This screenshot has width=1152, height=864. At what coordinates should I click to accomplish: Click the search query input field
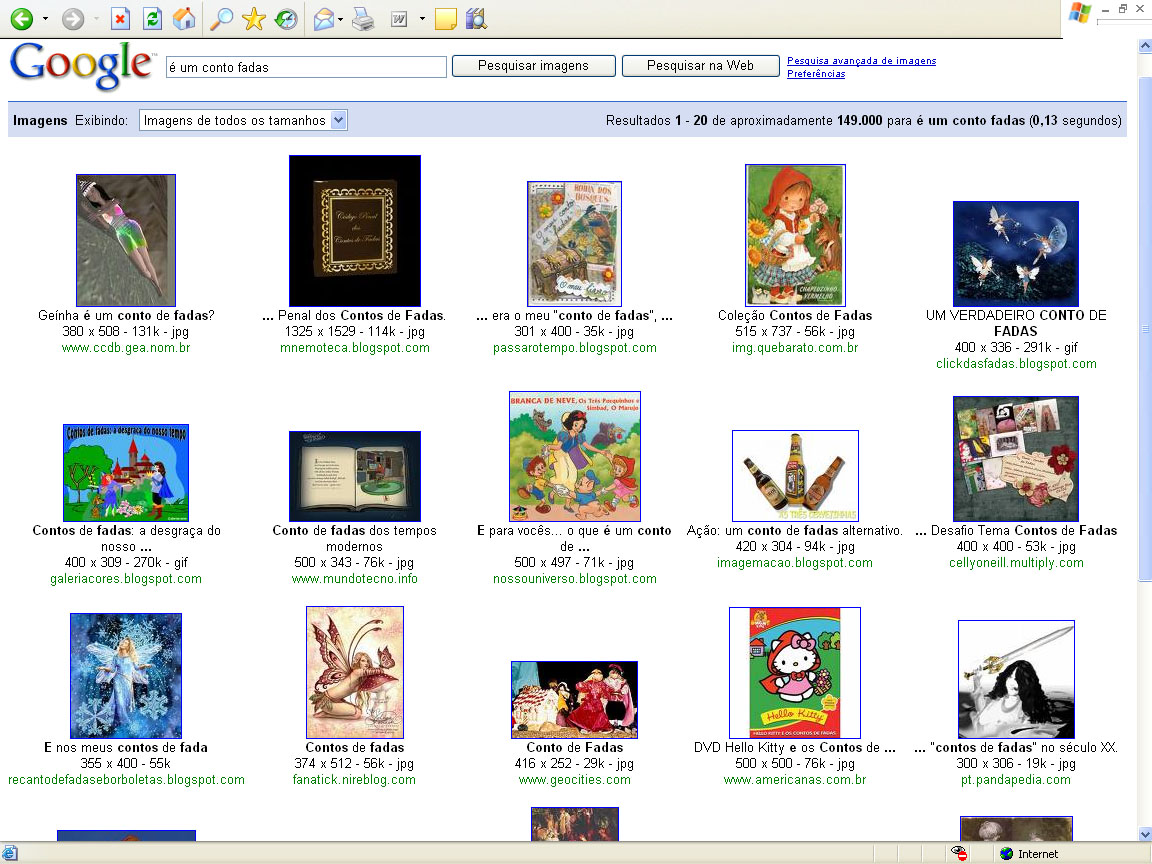(306, 67)
